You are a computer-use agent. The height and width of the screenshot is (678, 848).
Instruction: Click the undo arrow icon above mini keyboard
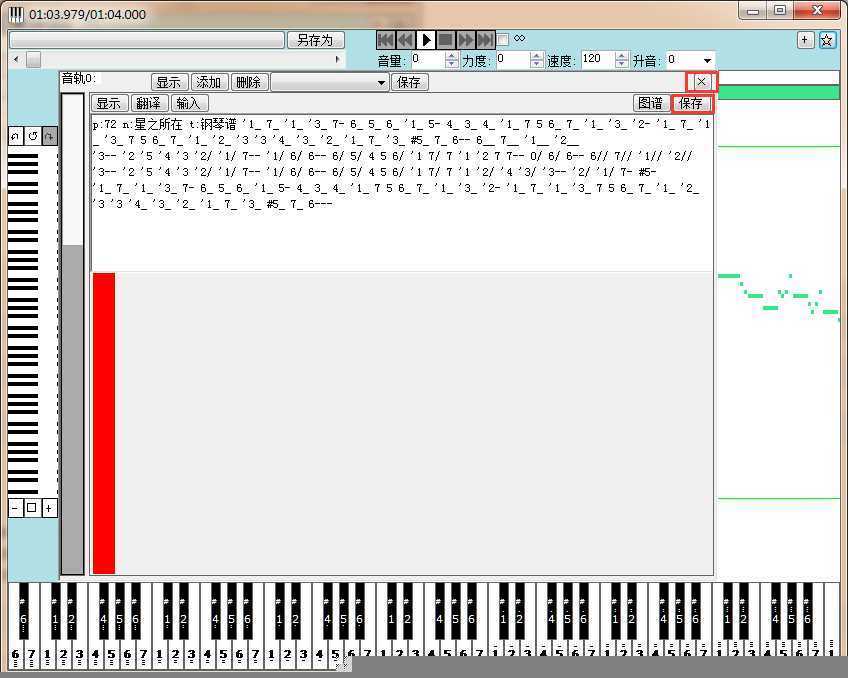[16, 136]
